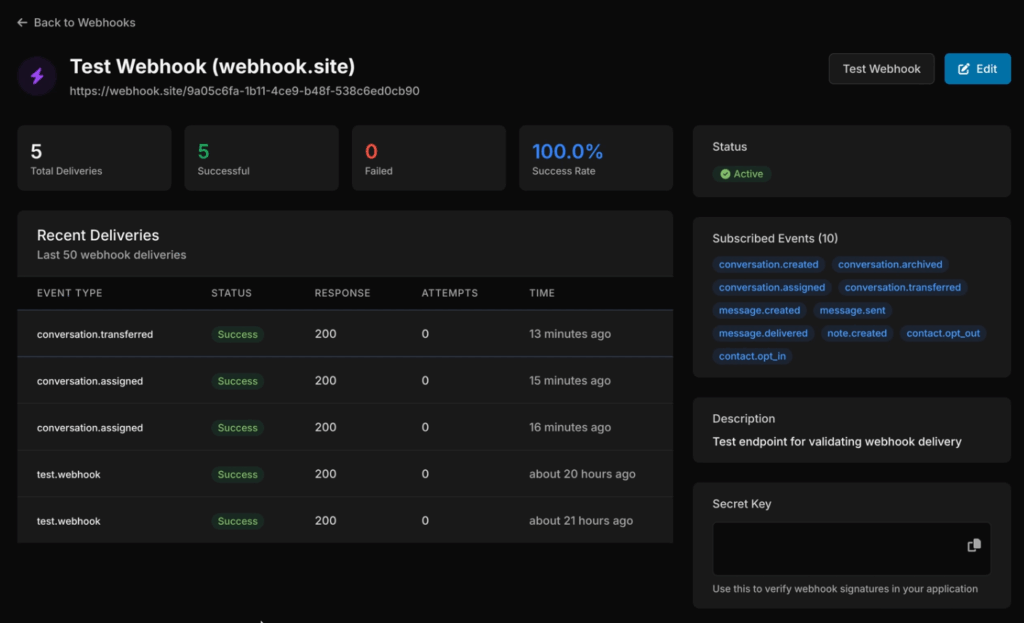Click the purple lightning bolt webhook icon
The height and width of the screenshot is (623, 1024).
[37, 76]
